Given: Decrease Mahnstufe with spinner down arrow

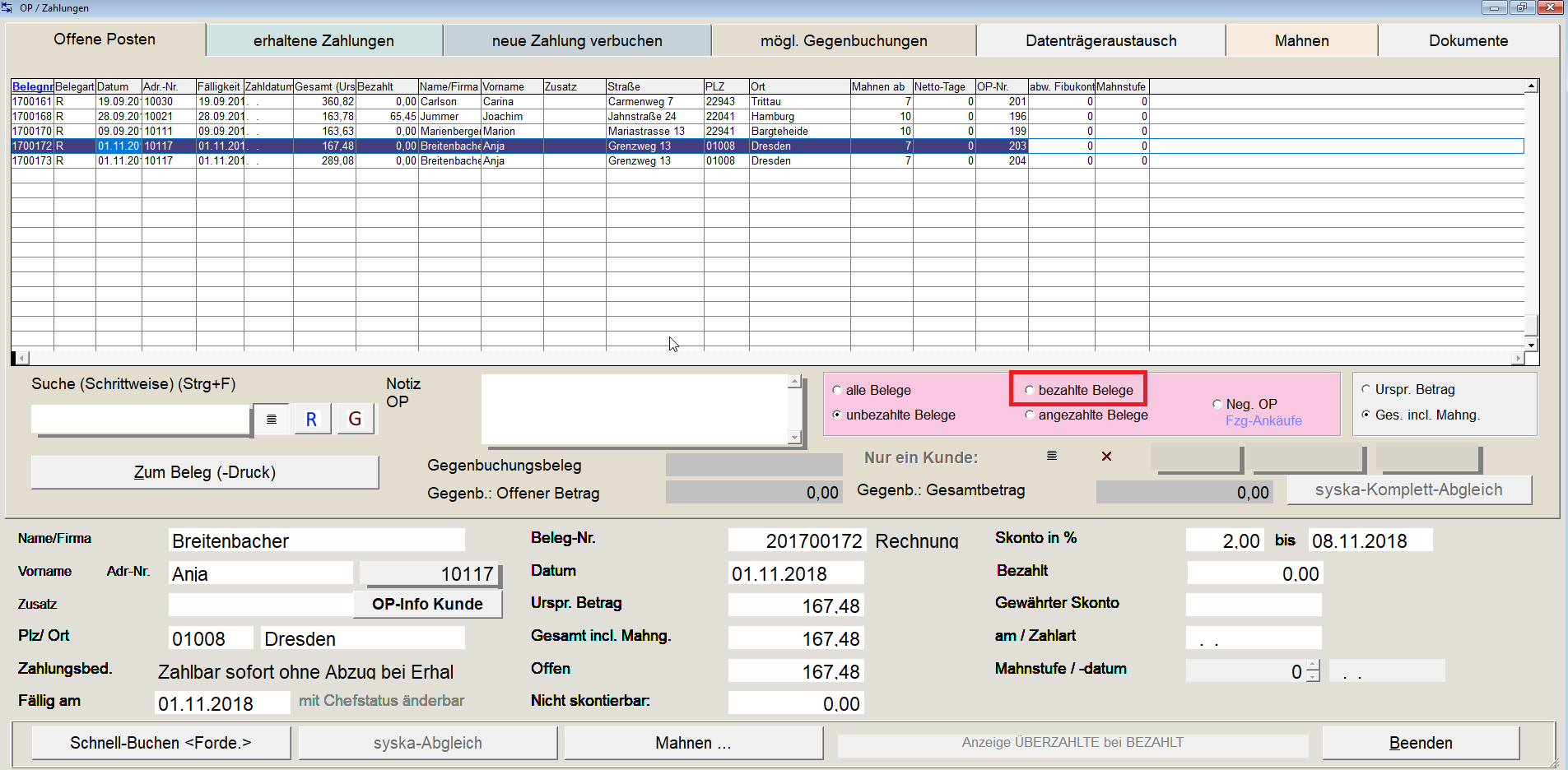Looking at the screenshot, I should click(1313, 677).
